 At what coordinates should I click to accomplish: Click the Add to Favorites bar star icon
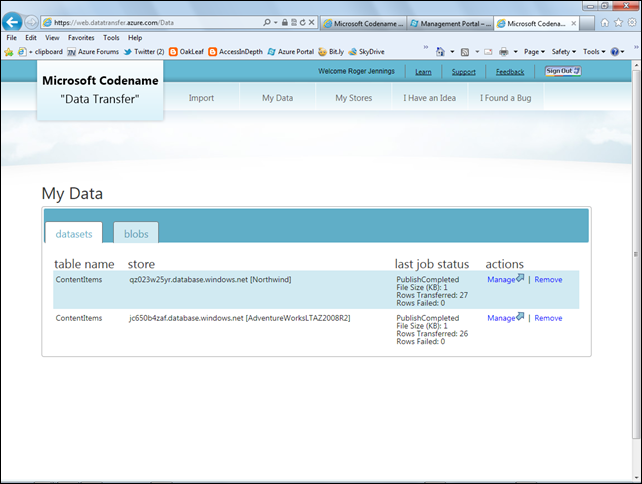(9, 52)
